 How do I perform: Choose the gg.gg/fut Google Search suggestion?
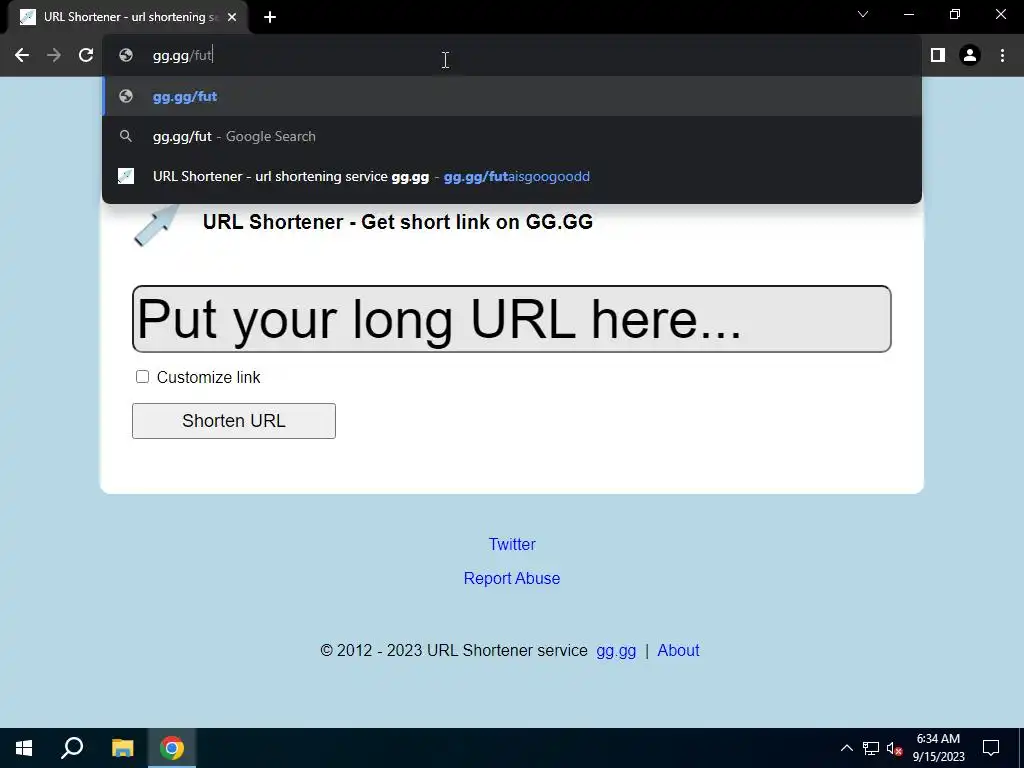pos(512,136)
